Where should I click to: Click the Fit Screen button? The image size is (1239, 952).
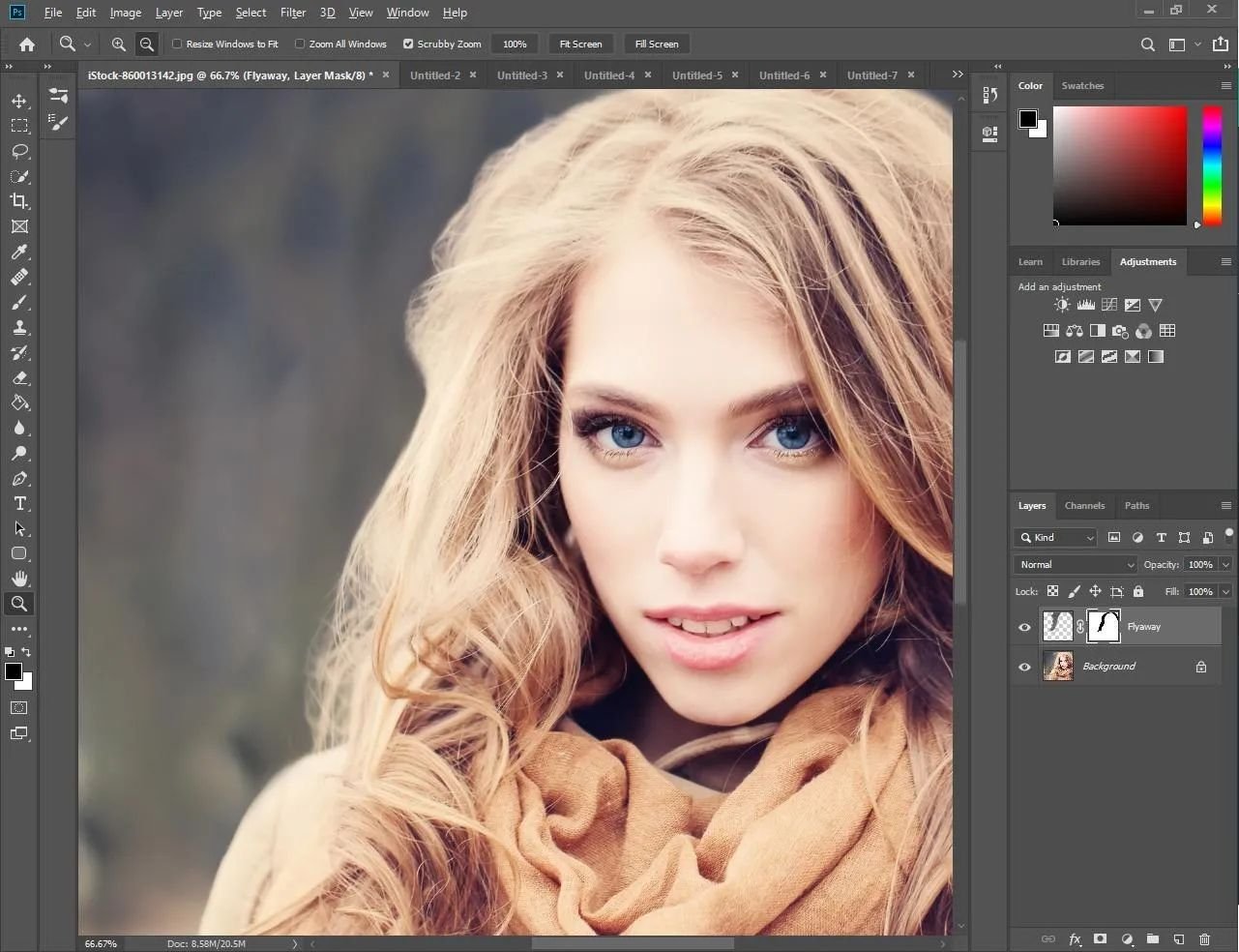pos(580,45)
